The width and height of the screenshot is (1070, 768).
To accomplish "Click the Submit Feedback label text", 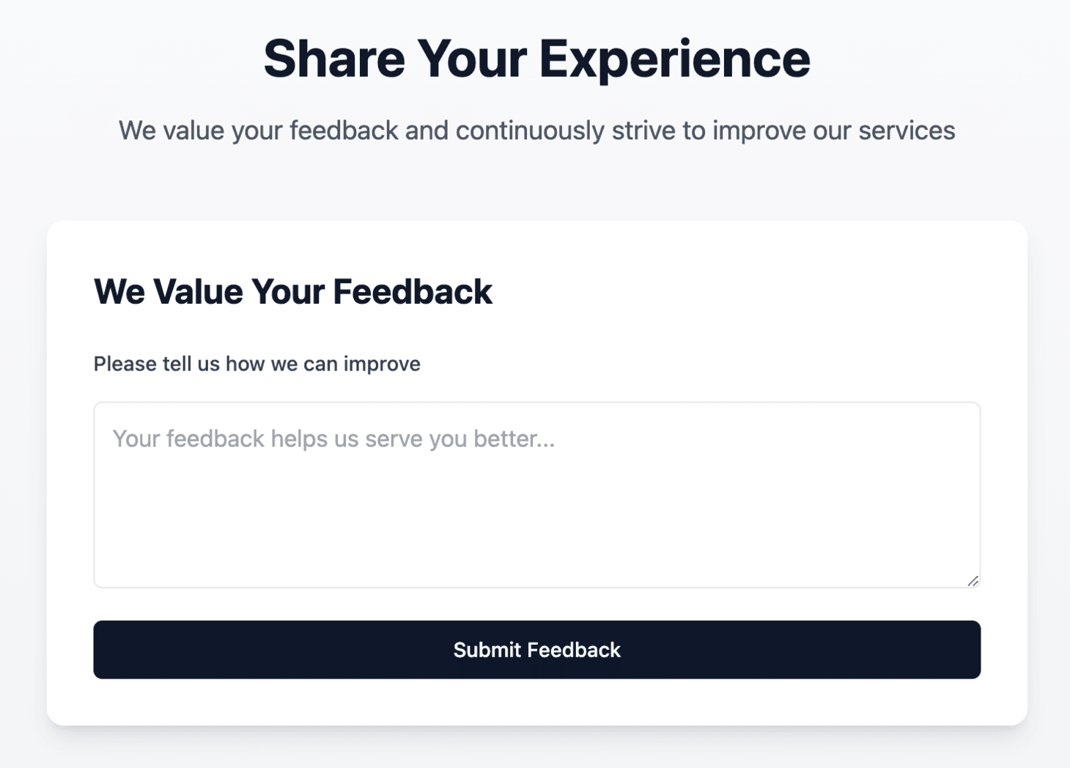I will 536,649.
